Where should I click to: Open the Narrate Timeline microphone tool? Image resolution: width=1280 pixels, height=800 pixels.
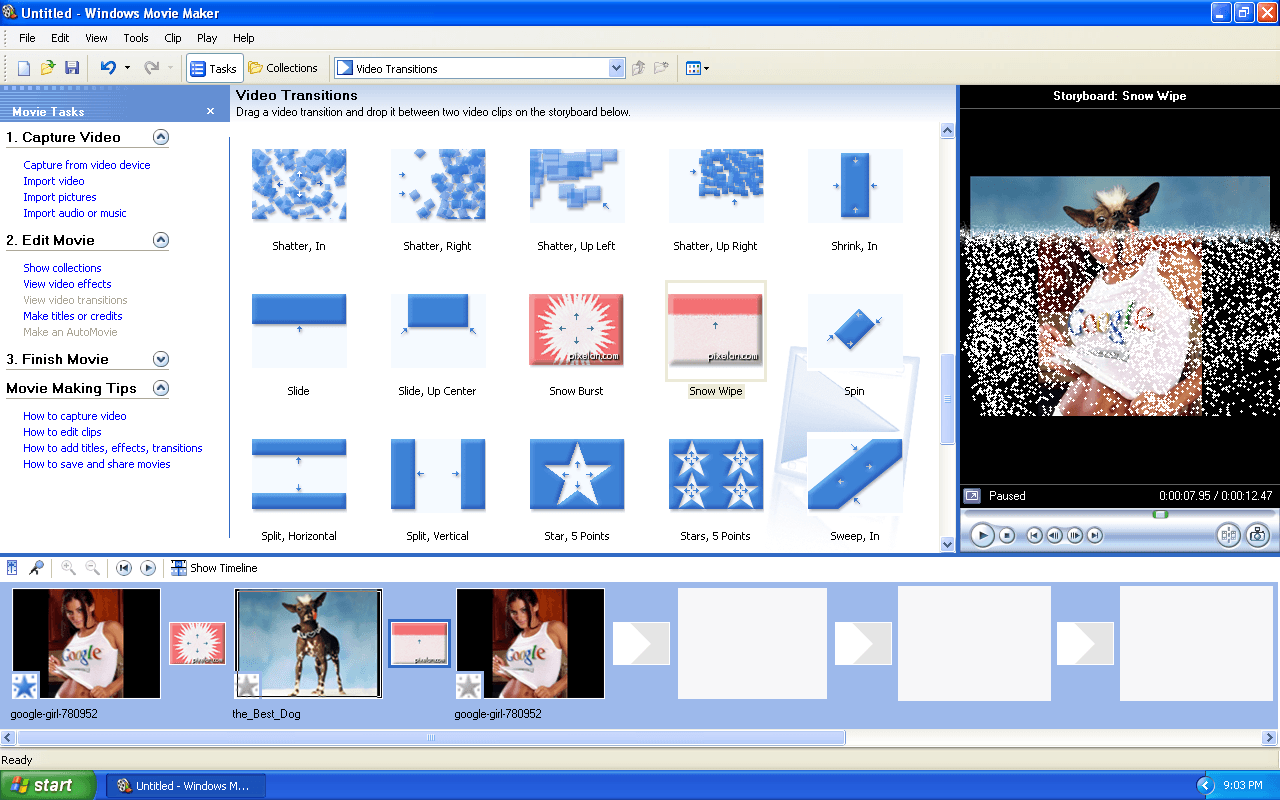[36, 568]
